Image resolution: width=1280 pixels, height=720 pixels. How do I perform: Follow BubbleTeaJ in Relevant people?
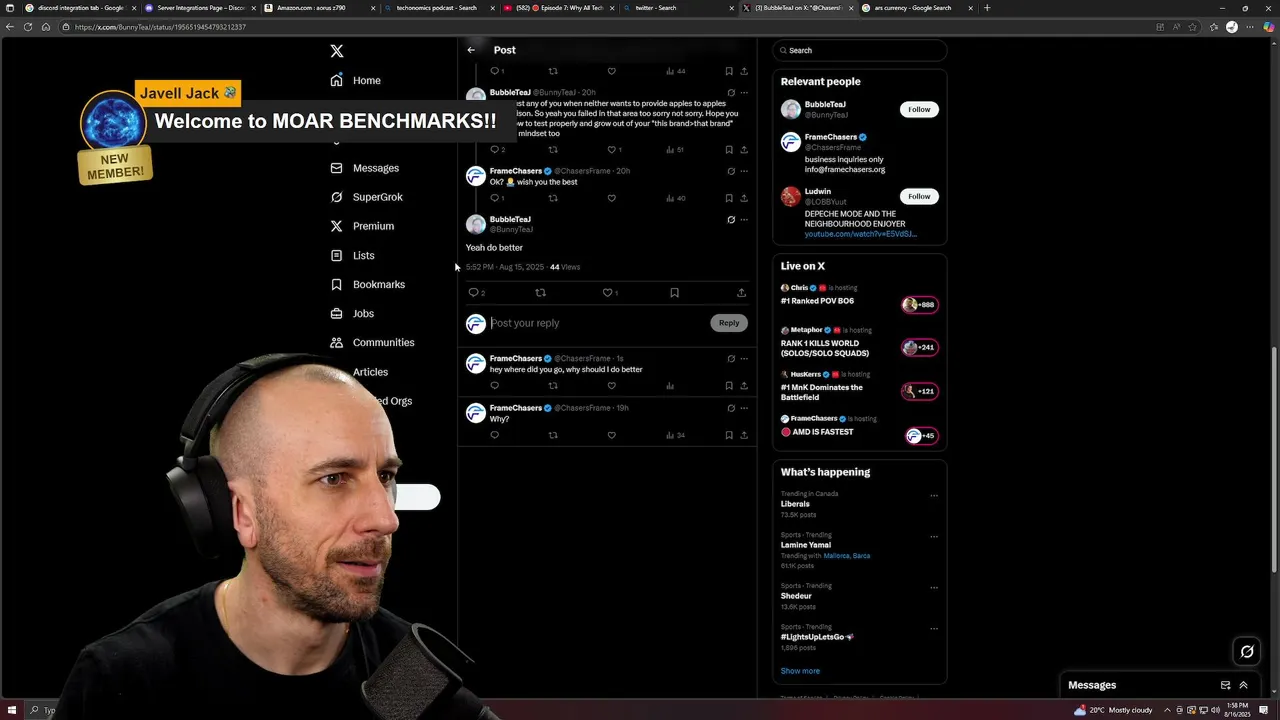point(919,109)
